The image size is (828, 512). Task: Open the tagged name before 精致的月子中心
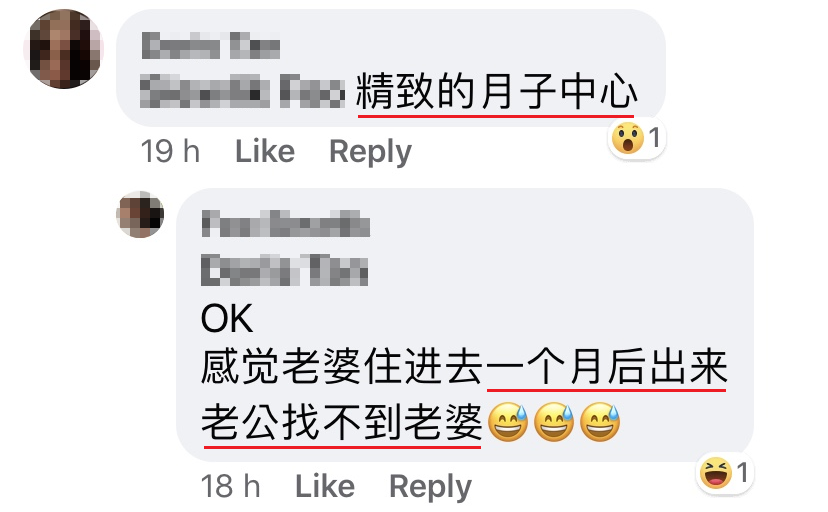click(x=242, y=91)
